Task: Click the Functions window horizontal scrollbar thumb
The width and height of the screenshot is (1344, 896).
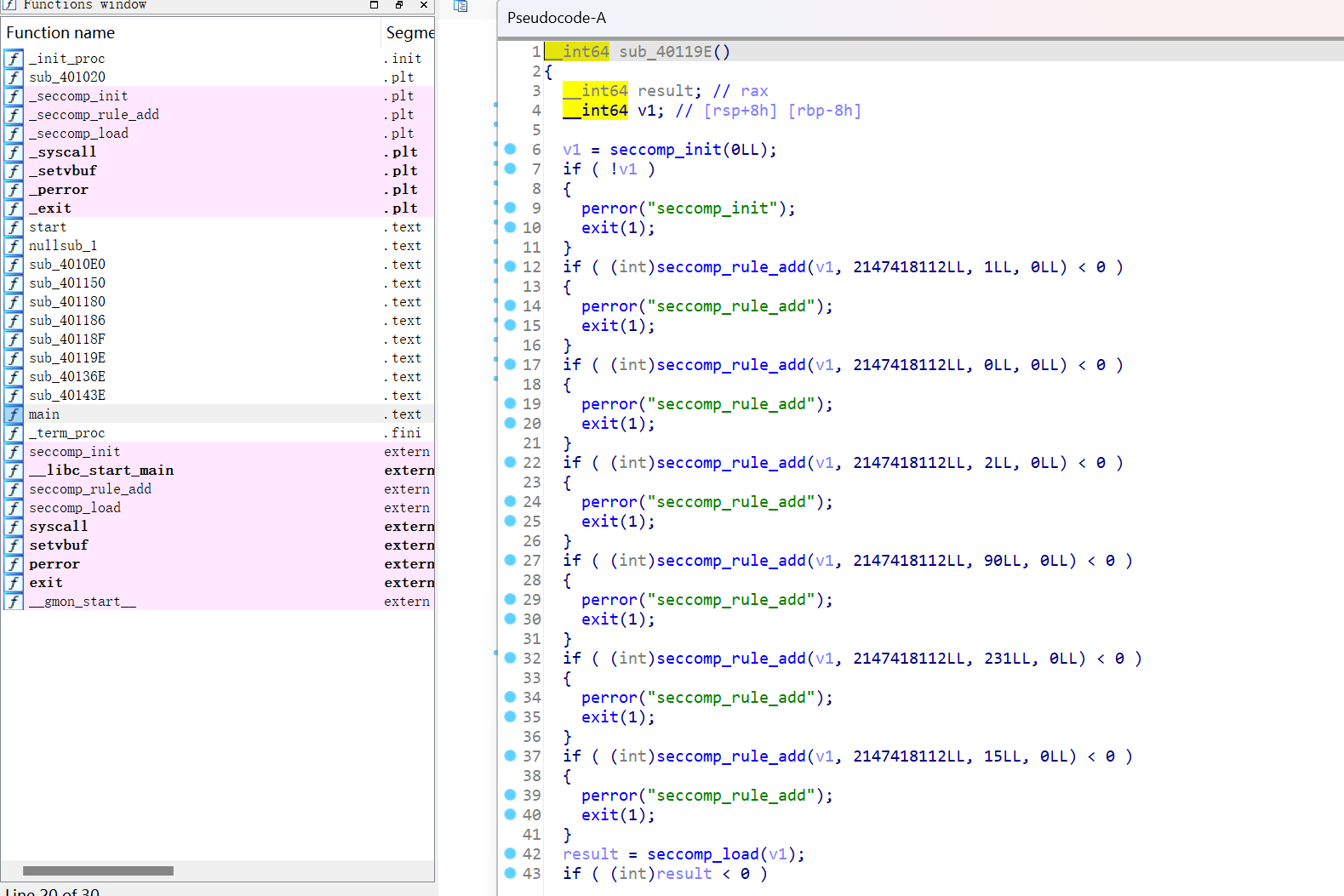Action: (98, 870)
